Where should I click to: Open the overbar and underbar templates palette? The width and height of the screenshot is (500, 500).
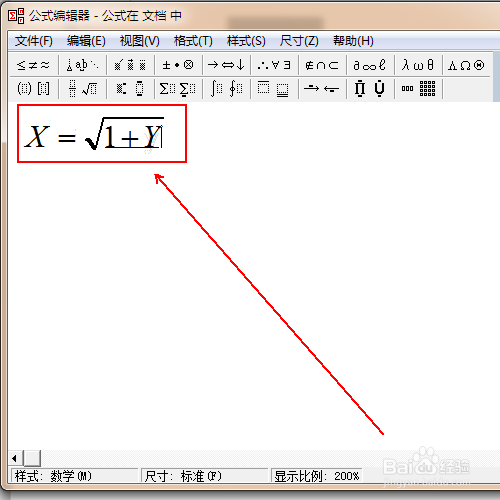click(274, 88)
